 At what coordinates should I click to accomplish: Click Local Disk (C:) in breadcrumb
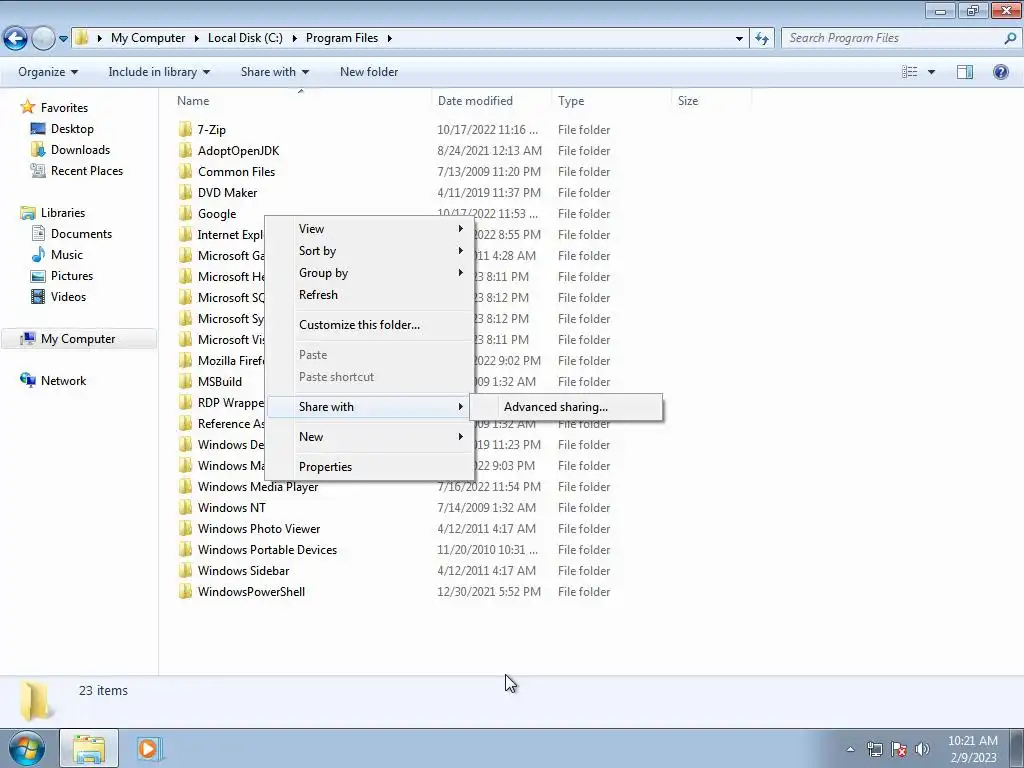point(245,38)
